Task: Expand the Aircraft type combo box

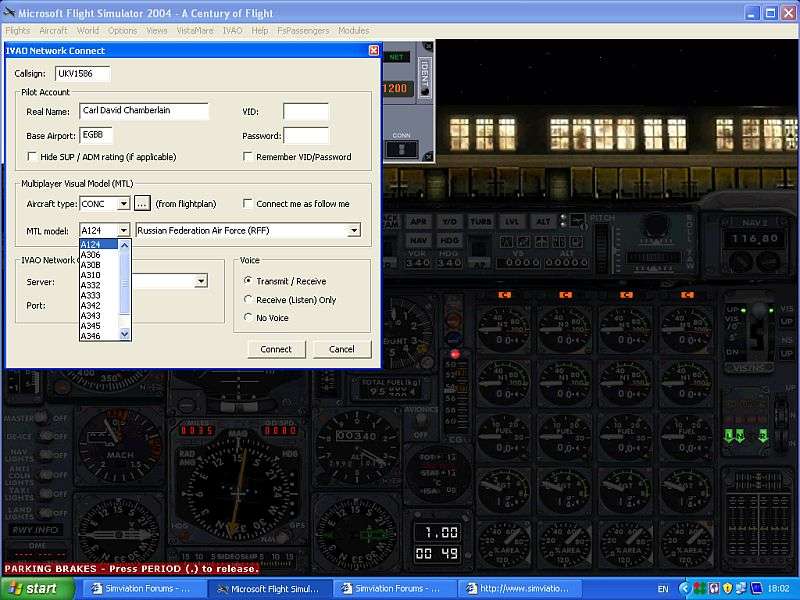Action: [x=123, y=204]
